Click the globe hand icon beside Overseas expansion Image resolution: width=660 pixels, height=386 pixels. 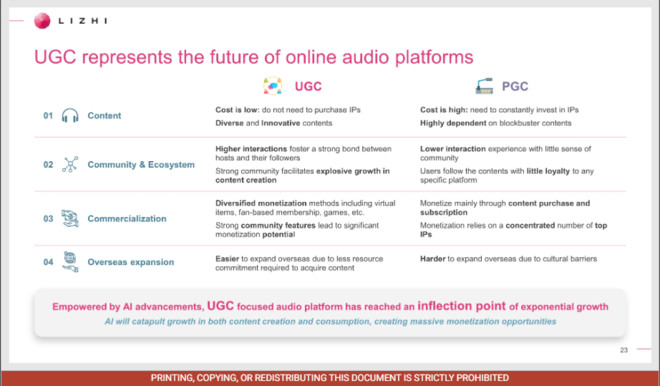(70, 261)
